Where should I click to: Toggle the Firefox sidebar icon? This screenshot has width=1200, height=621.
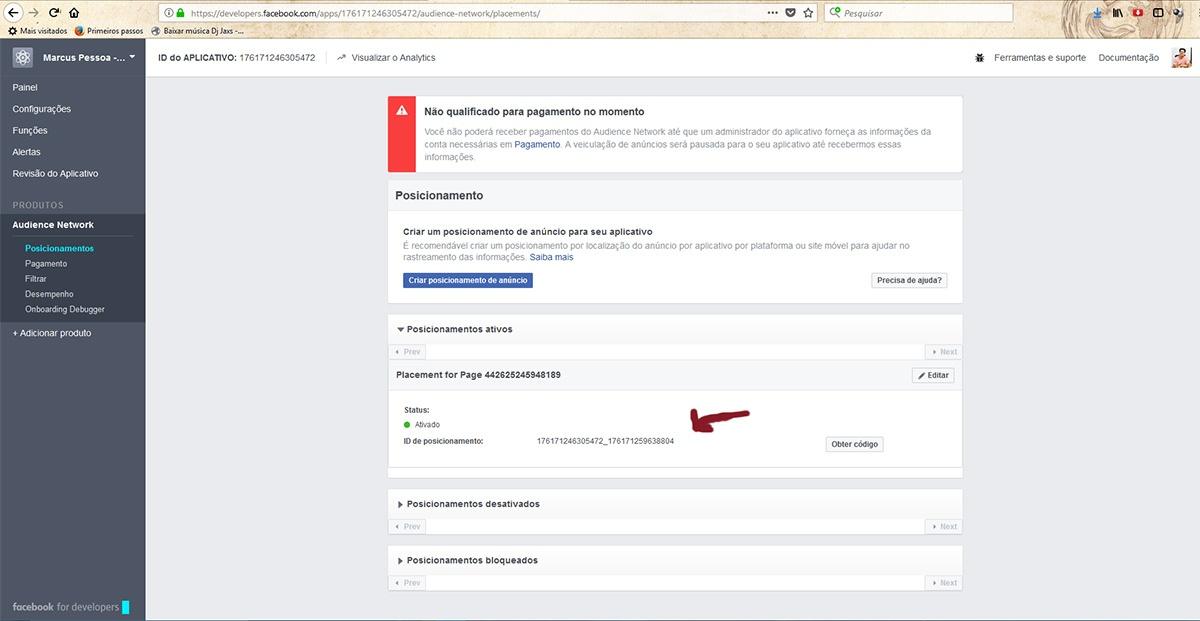pos(1158,13)
